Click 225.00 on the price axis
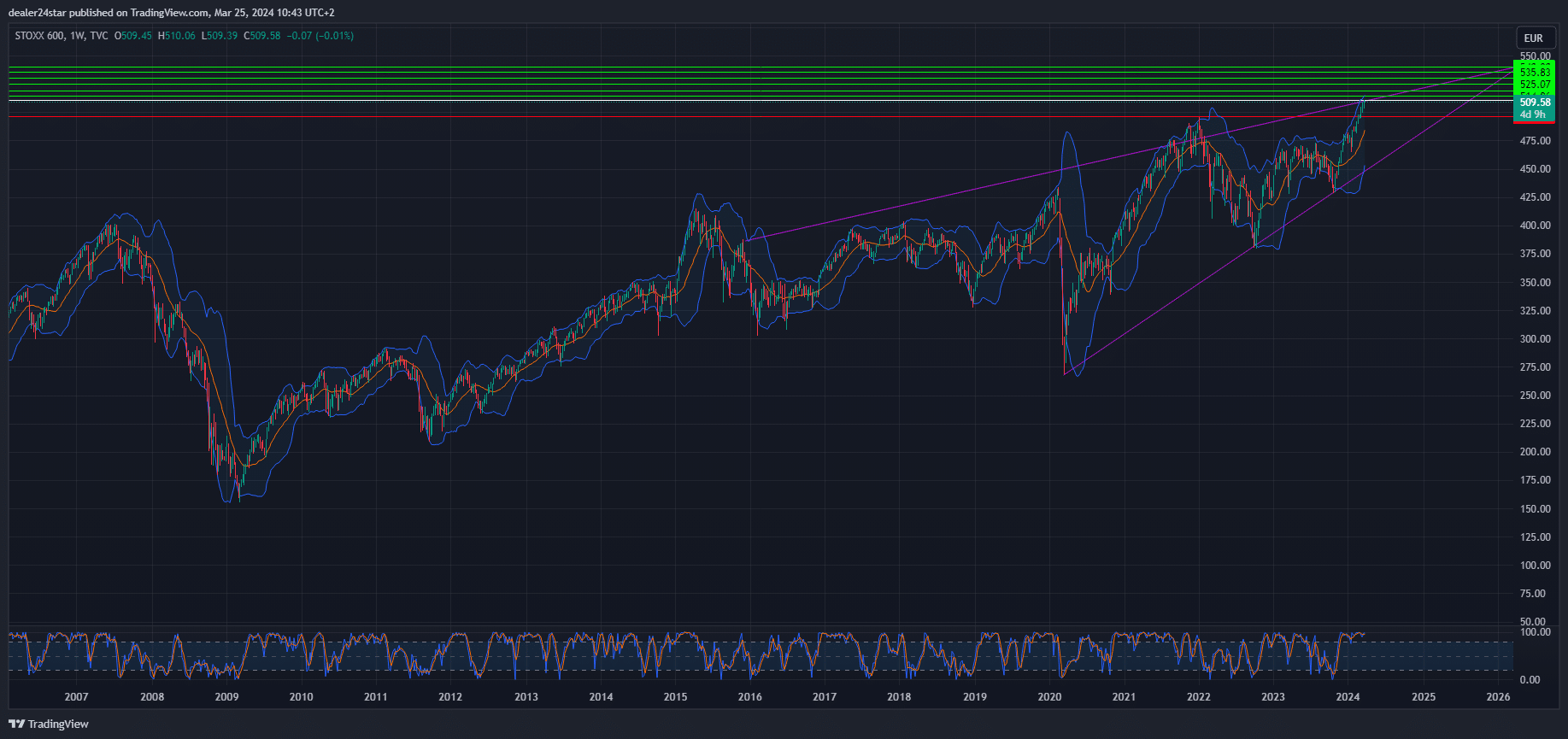1568x739 pixels. (1536, 424)
